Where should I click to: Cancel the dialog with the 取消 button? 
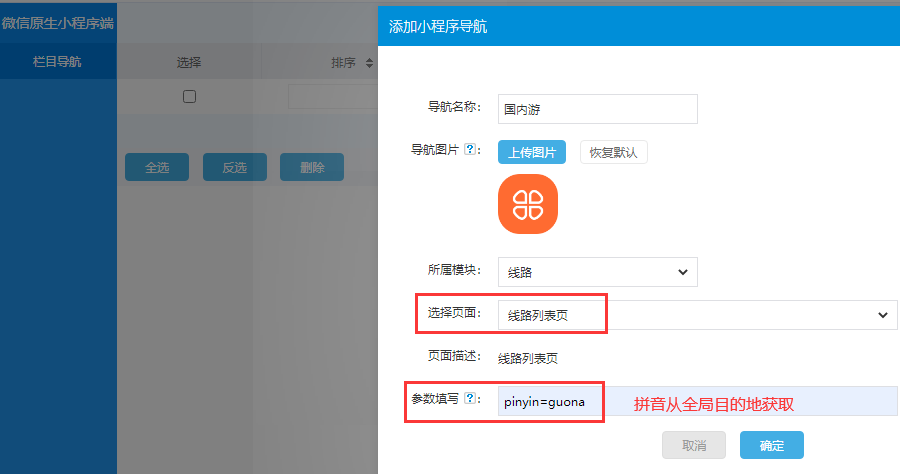tap(694, 445)
